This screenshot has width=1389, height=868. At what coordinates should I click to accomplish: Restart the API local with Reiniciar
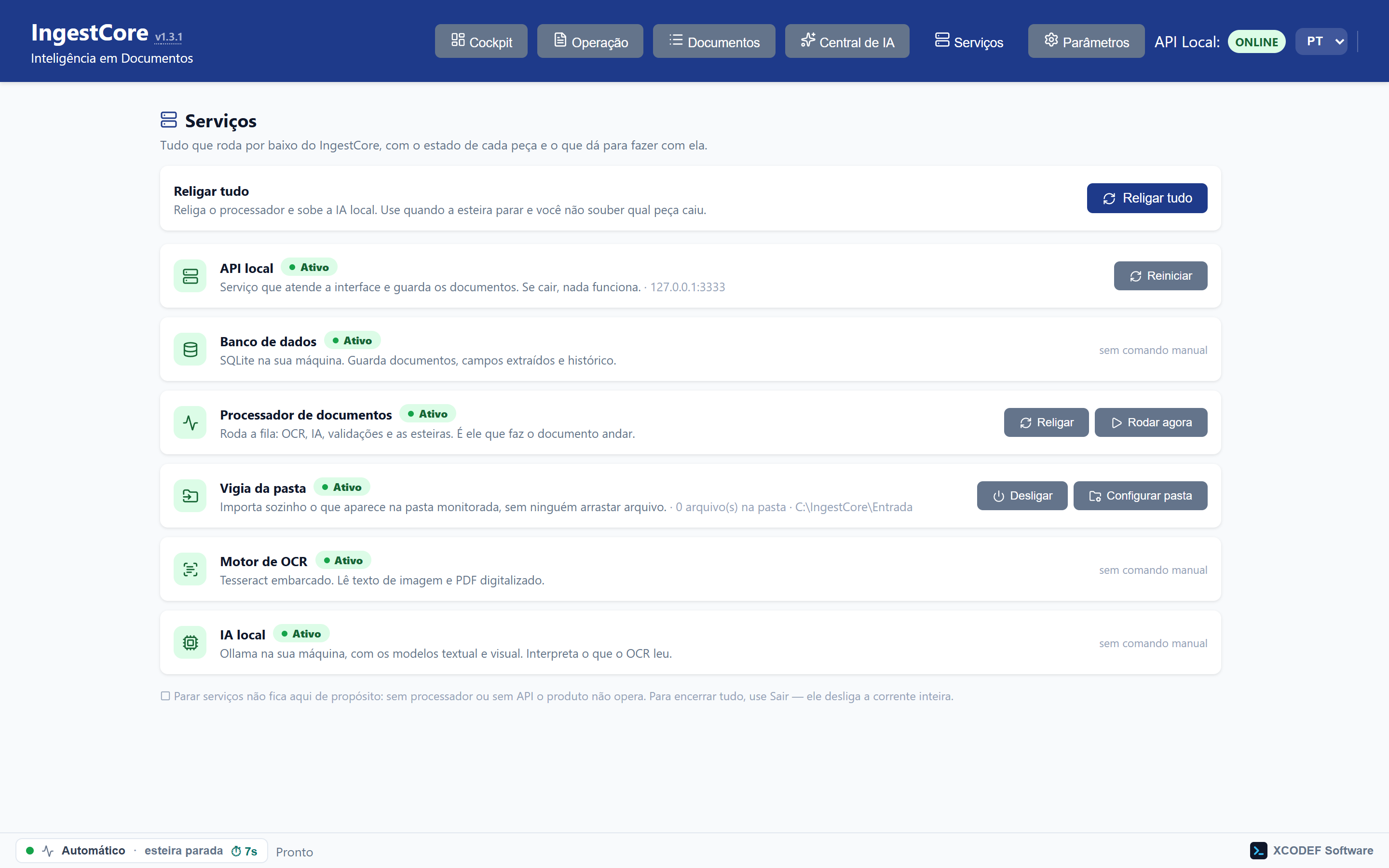[x=1160, y=276]
